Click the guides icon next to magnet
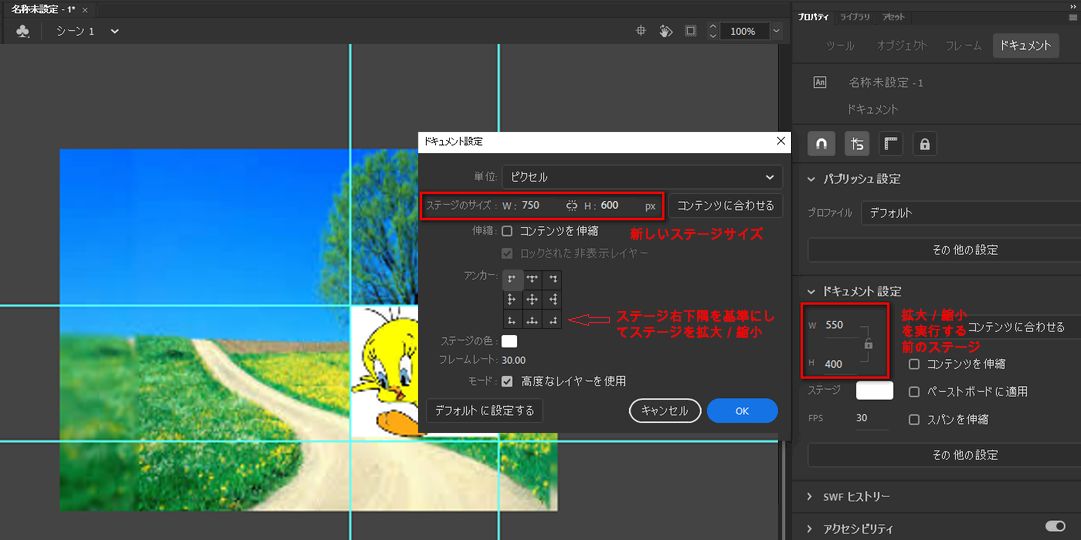 point(857,144)
